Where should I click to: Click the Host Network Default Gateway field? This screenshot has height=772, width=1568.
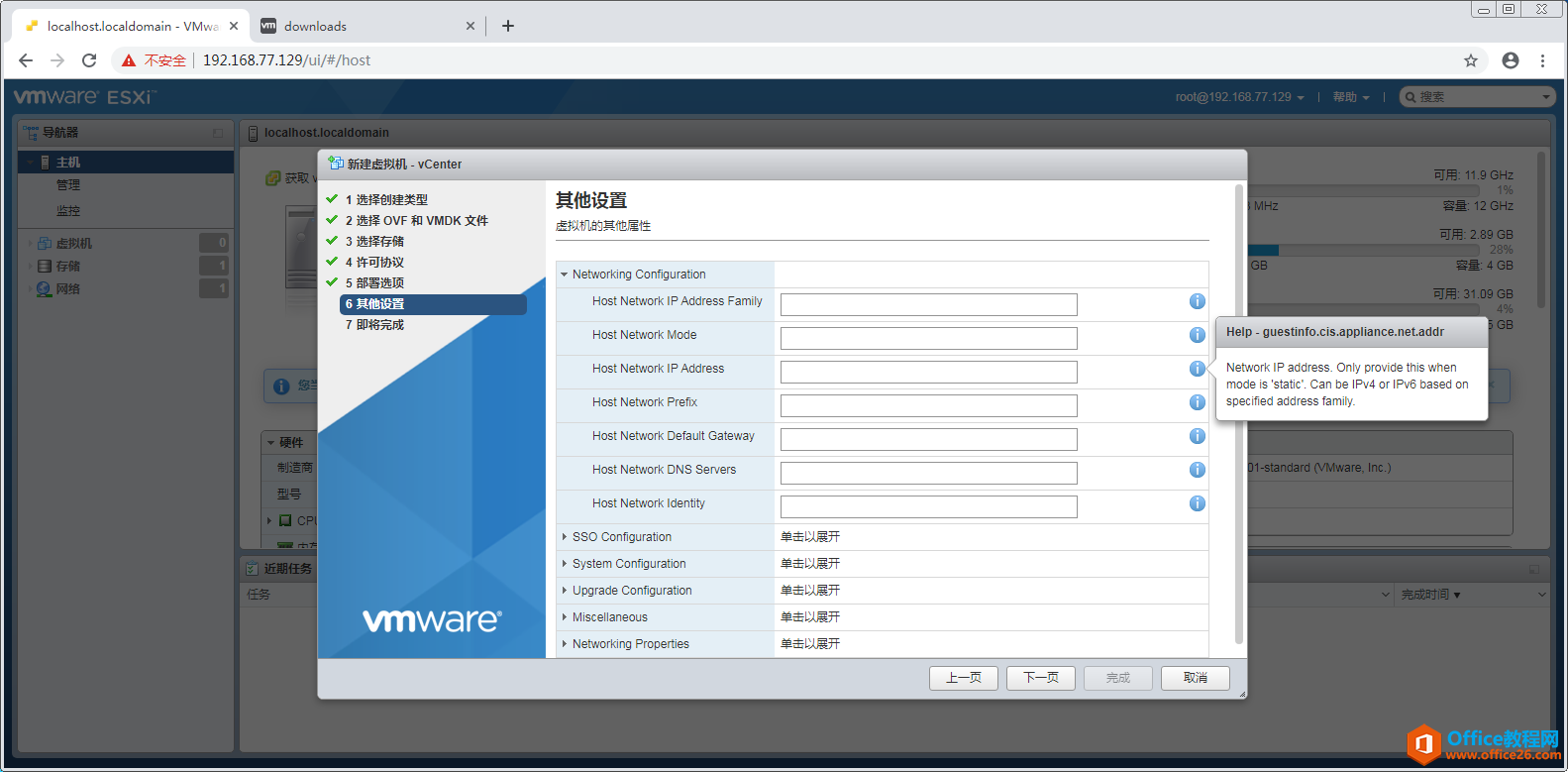(929, 439)
